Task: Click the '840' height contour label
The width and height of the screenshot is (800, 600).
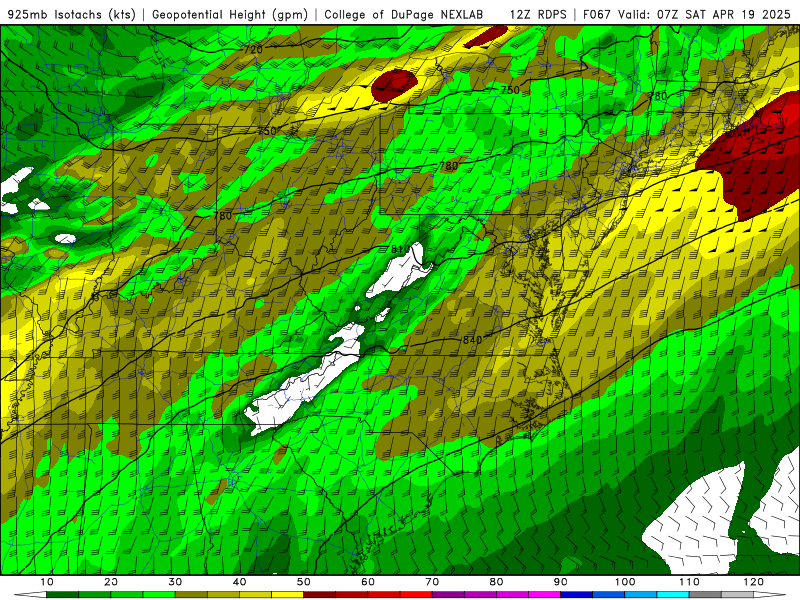Action: pyautogui.click(x=472, y=340)
